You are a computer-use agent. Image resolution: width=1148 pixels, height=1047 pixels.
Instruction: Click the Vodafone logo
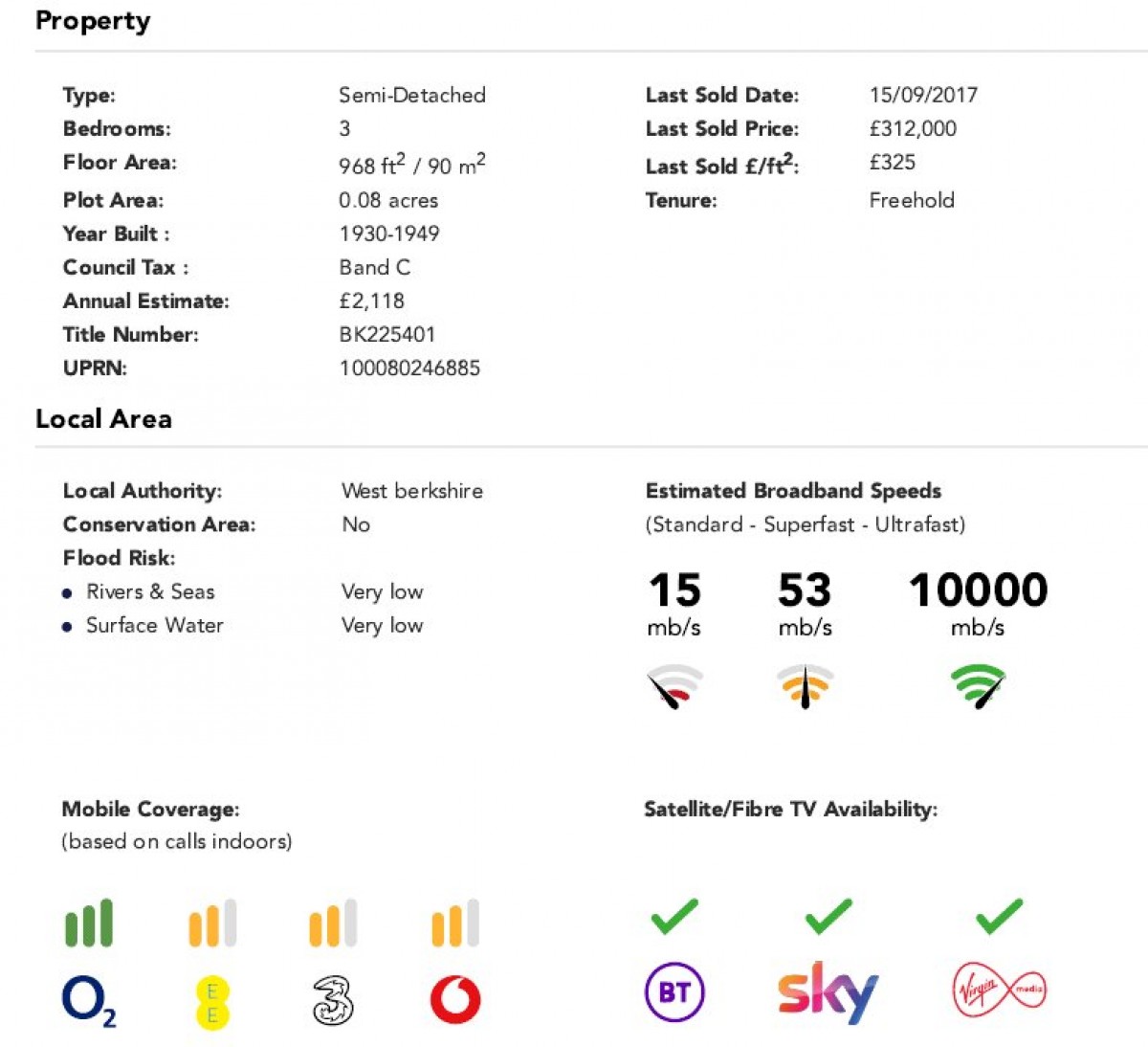(x=455, y=1000)
